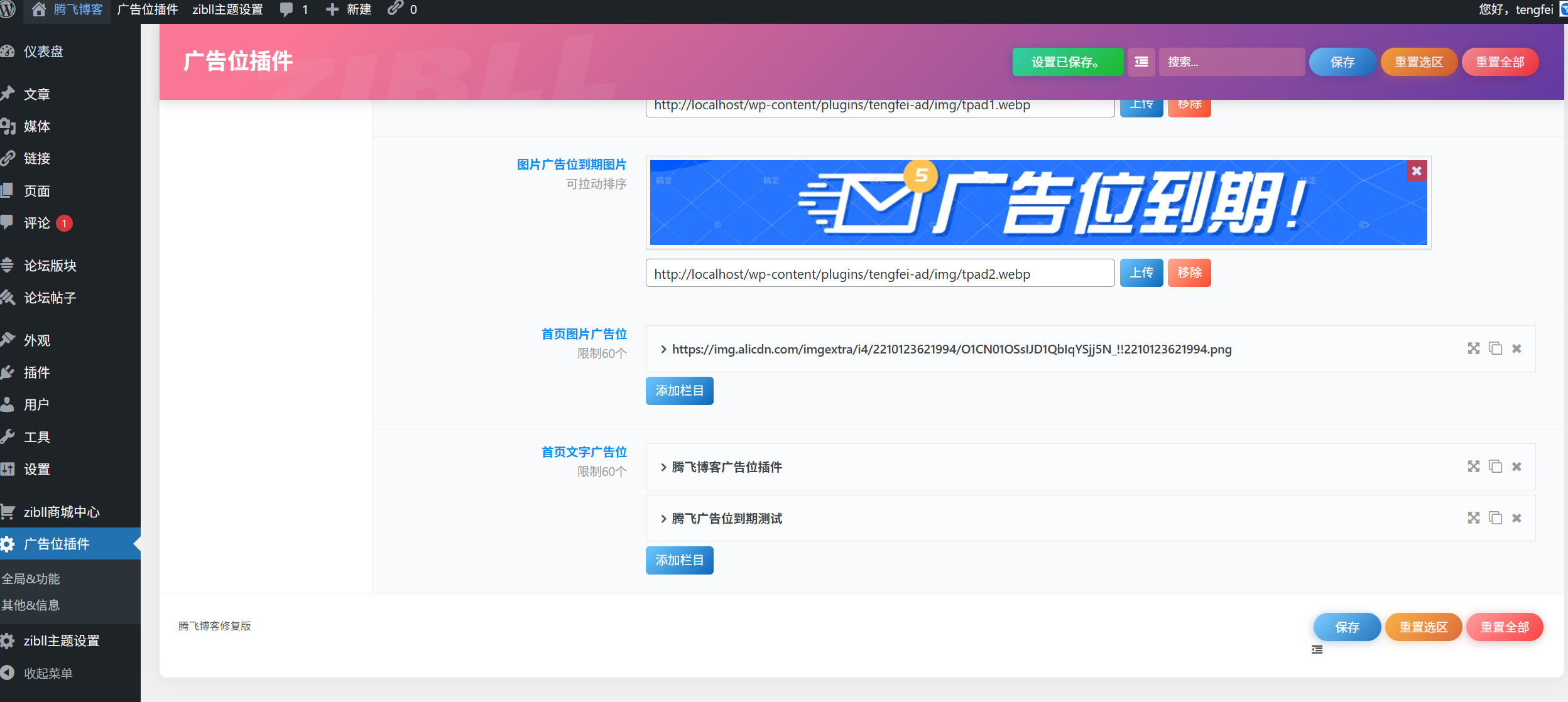Delete the 腾飞广告位到期测试 entry
This screenshot has height=702, width=1568.
click(x=1516, y=518)
